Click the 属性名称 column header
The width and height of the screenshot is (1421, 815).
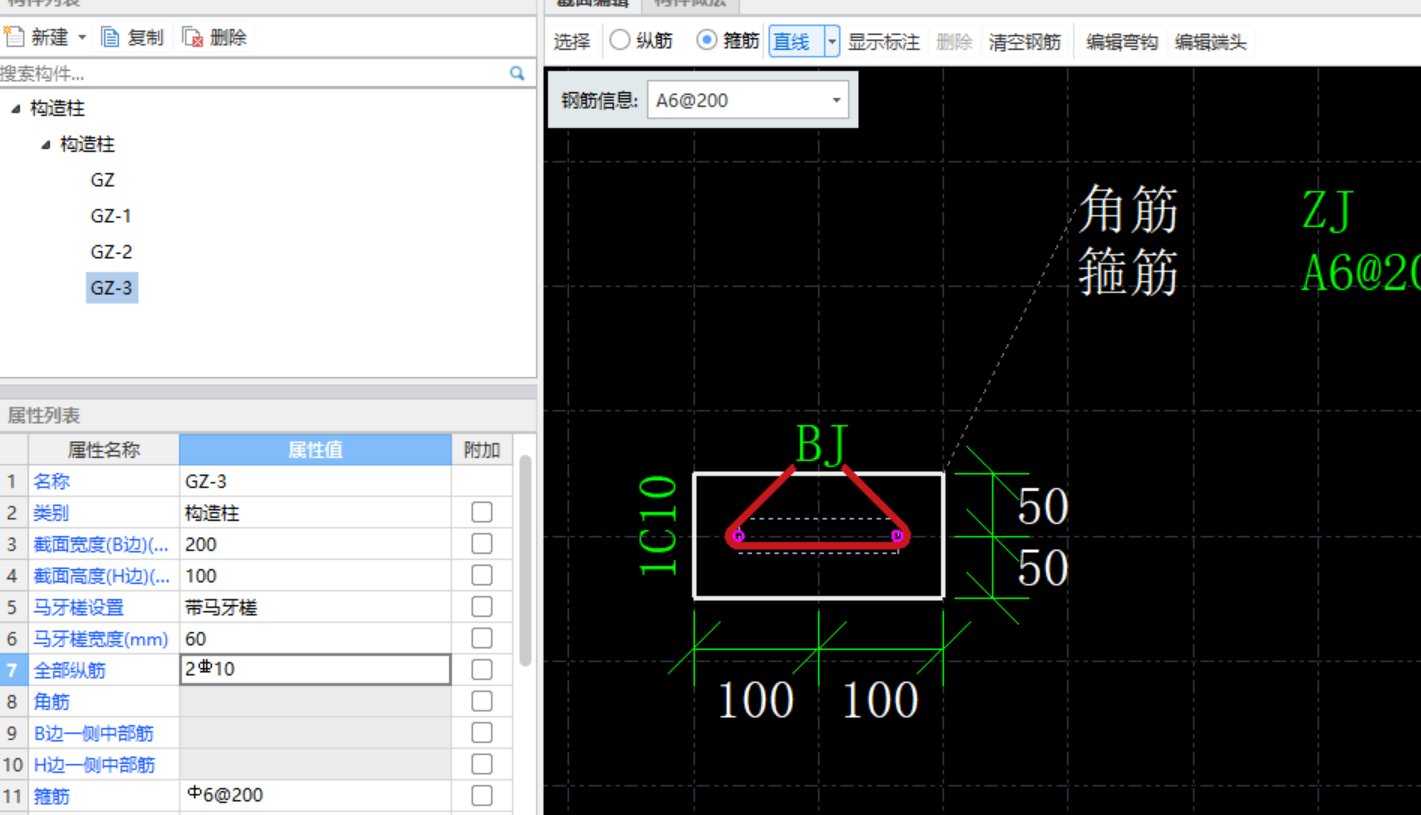(x=104, y=450)
